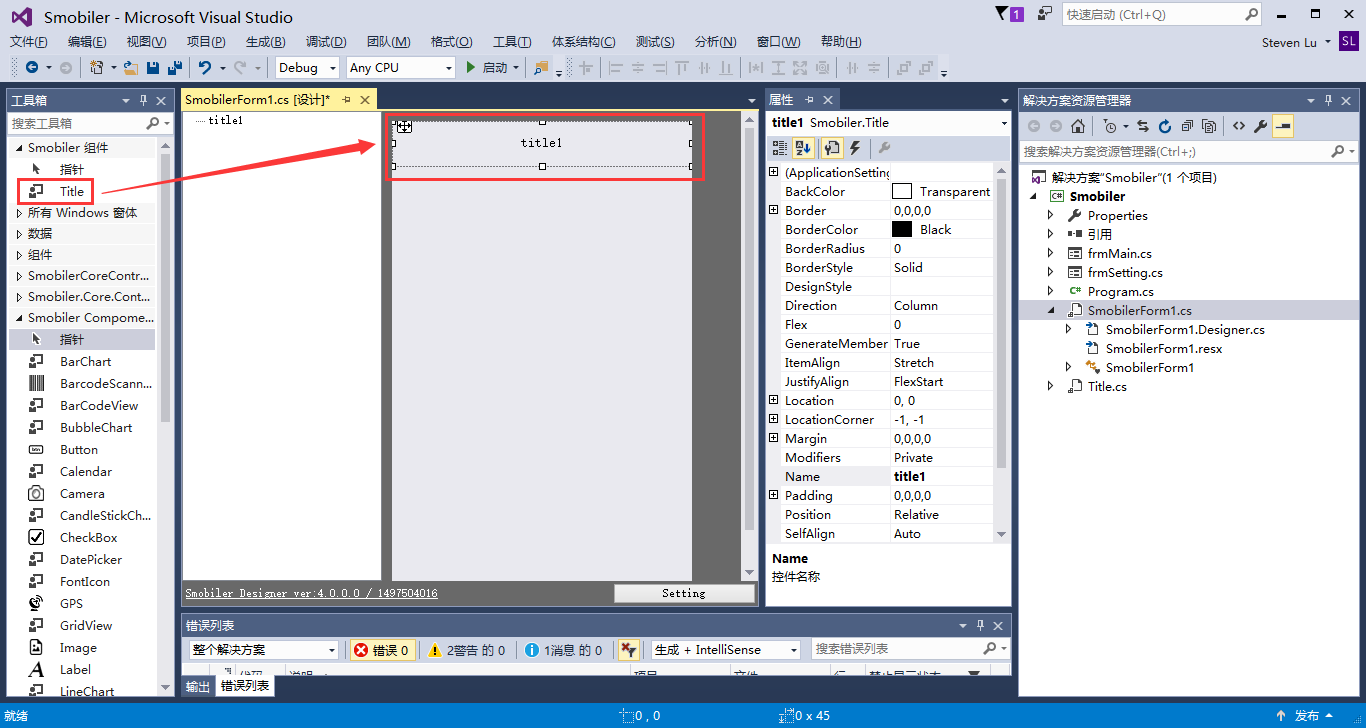Click the Steven Lu account name
1366x728 pixels.
tap(1289, 42)
